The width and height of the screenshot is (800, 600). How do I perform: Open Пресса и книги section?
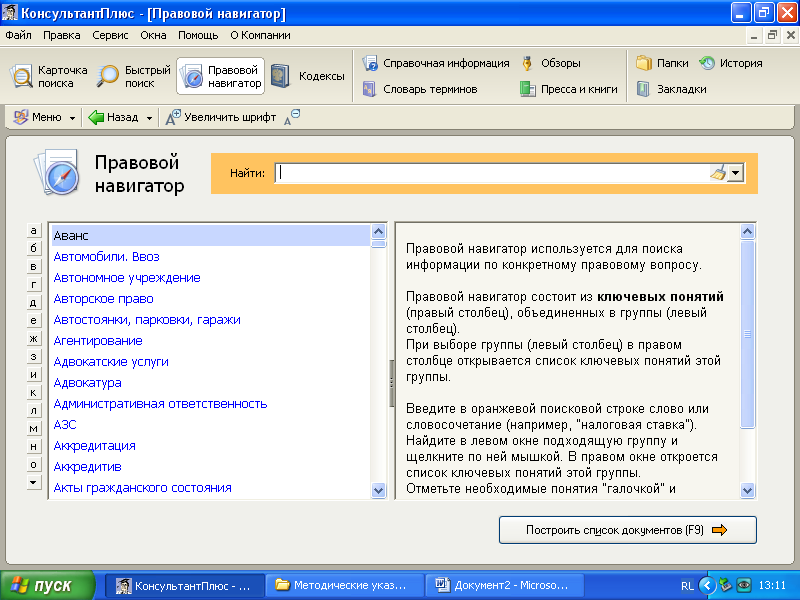tap(568, 89)
